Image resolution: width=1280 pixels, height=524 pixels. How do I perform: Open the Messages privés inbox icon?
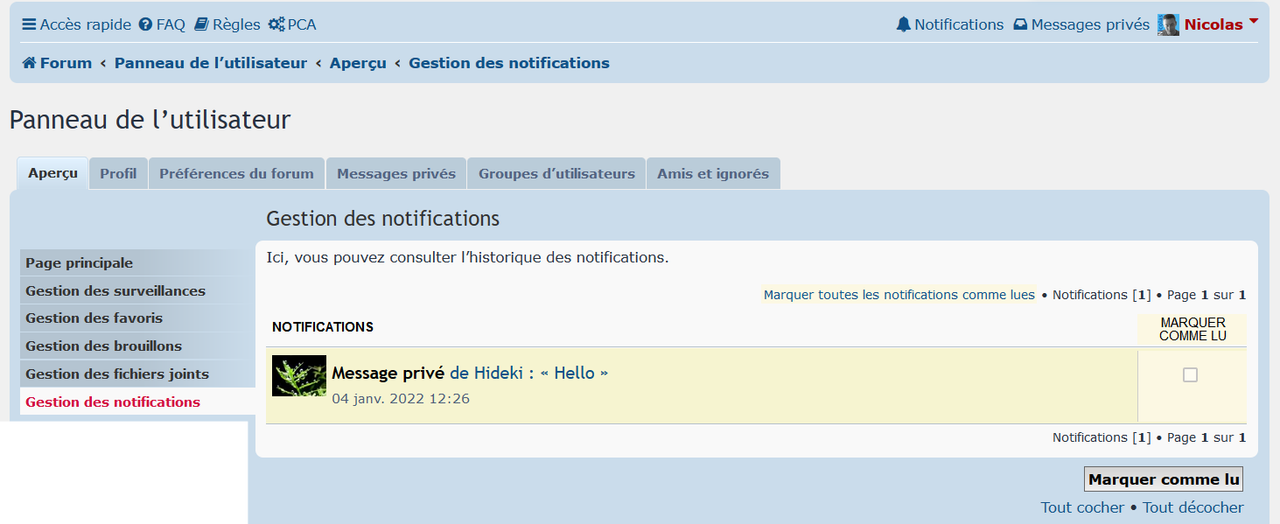[x=1020, y=25]
